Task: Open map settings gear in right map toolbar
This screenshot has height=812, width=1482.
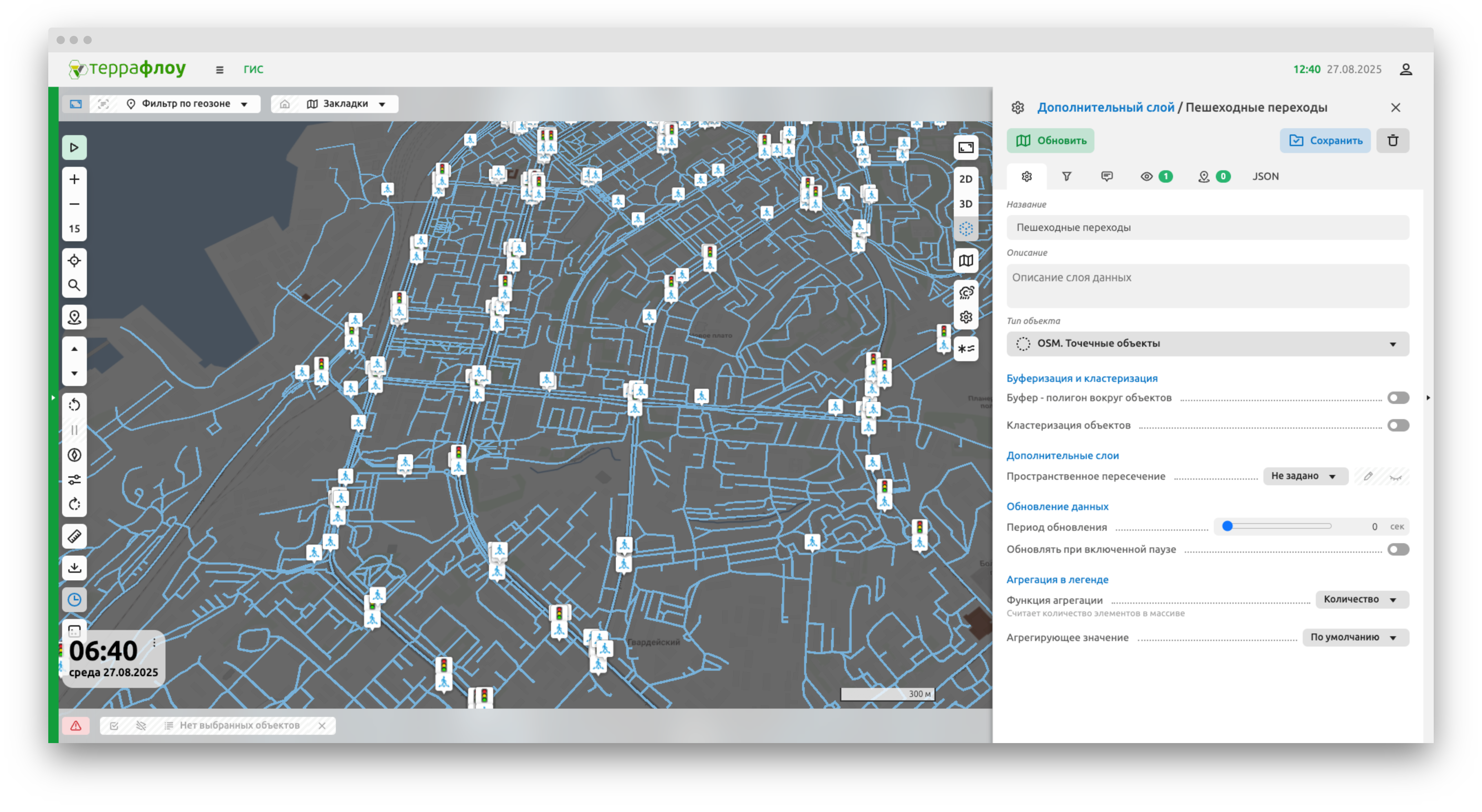Action: (966, 317)
